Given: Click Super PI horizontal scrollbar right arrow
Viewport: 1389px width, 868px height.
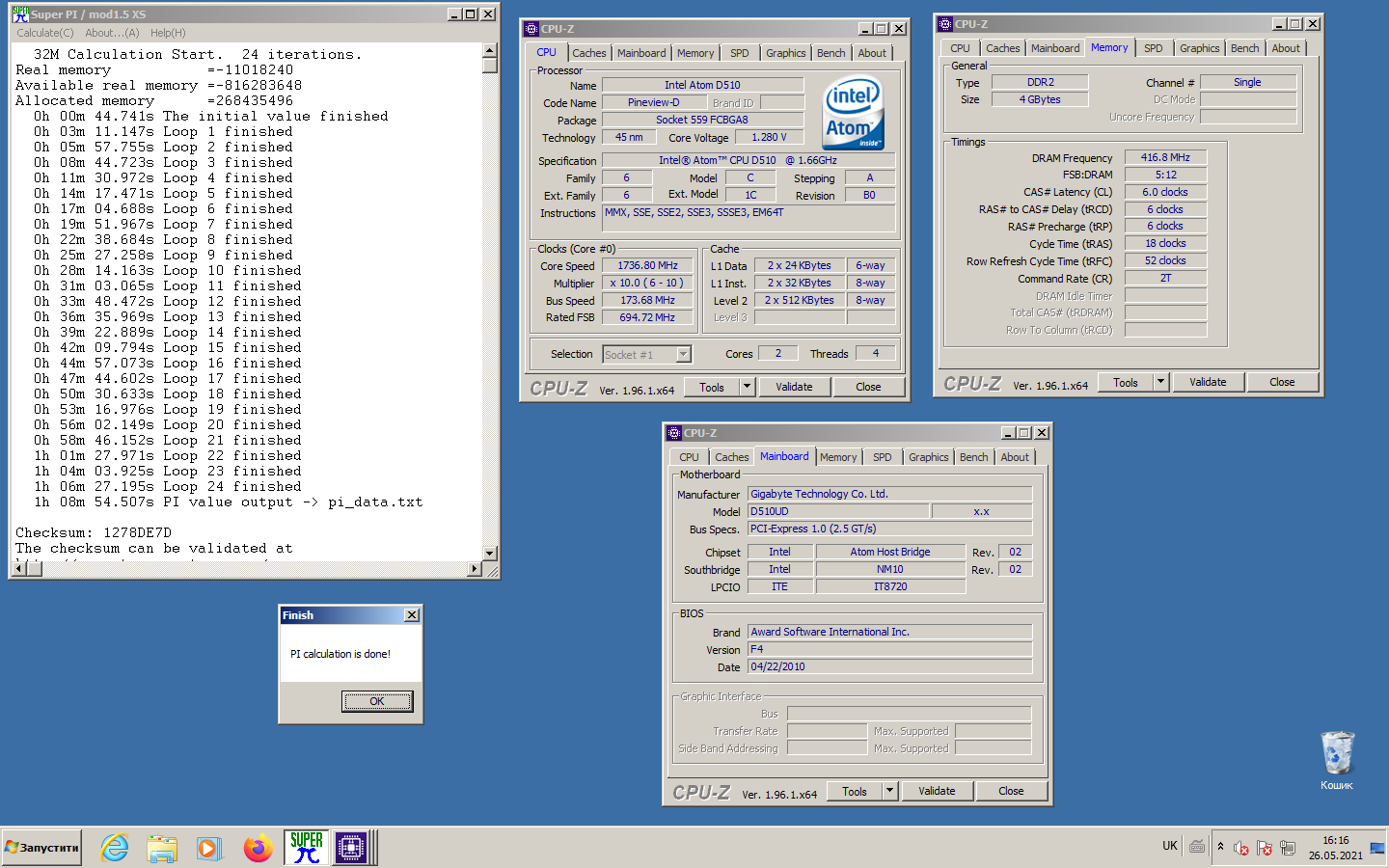Looking at the screenshot, I should (474, 569).
